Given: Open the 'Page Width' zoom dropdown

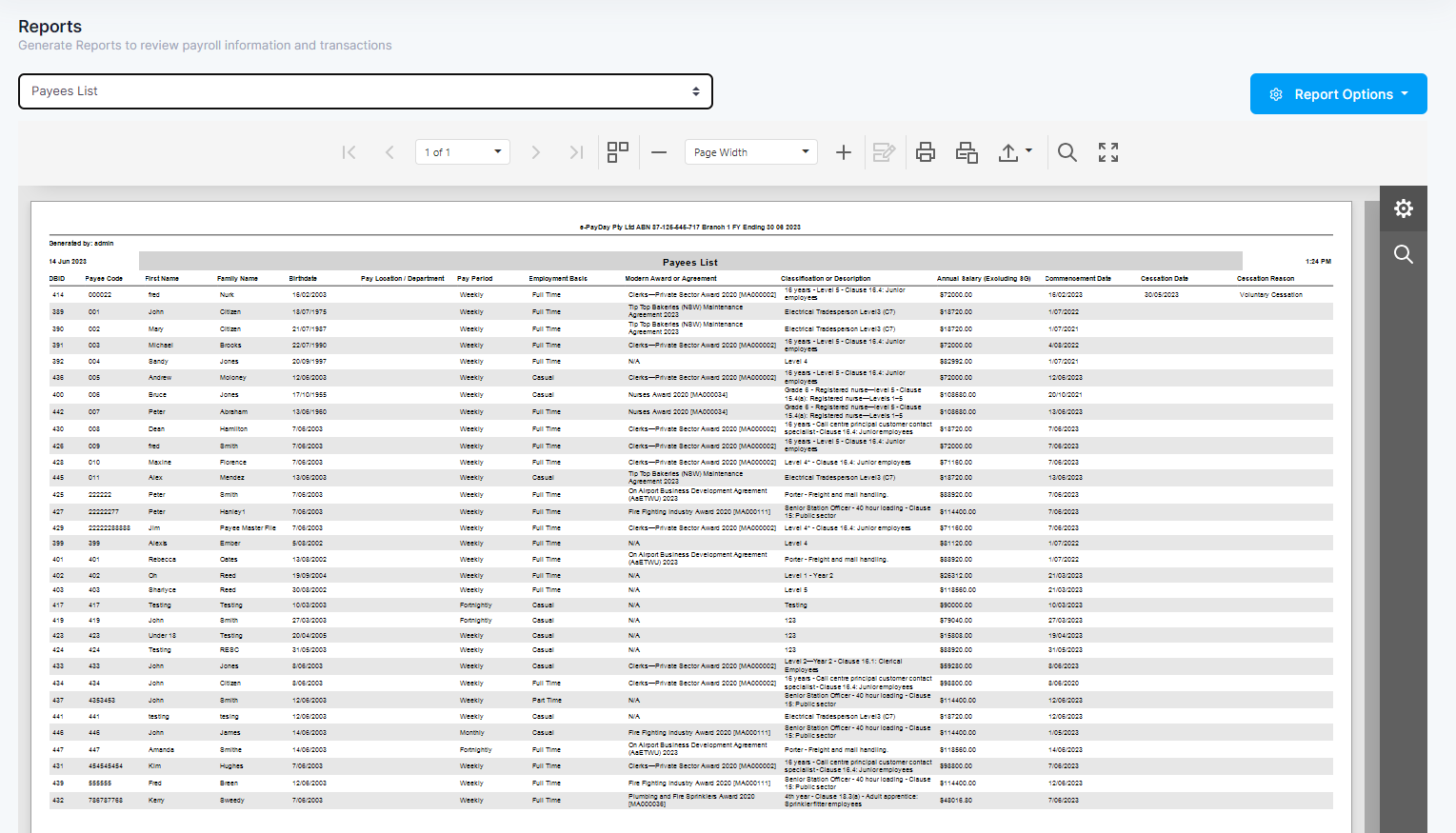Looking at the screenshot, I should pyautogui.click(x=751, y=152).
